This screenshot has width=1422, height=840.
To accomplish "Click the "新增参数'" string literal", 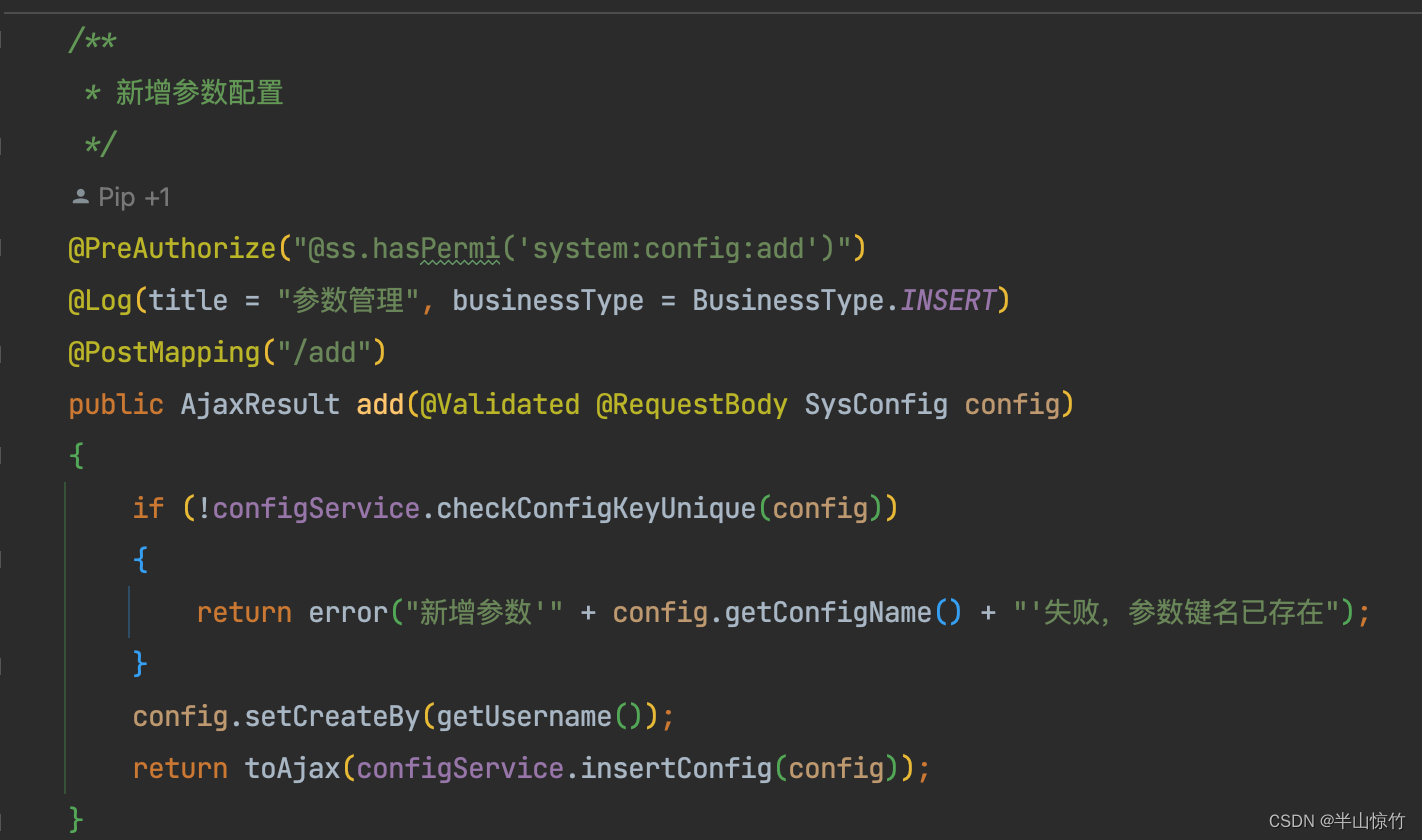I will click(x=484, y=612).
